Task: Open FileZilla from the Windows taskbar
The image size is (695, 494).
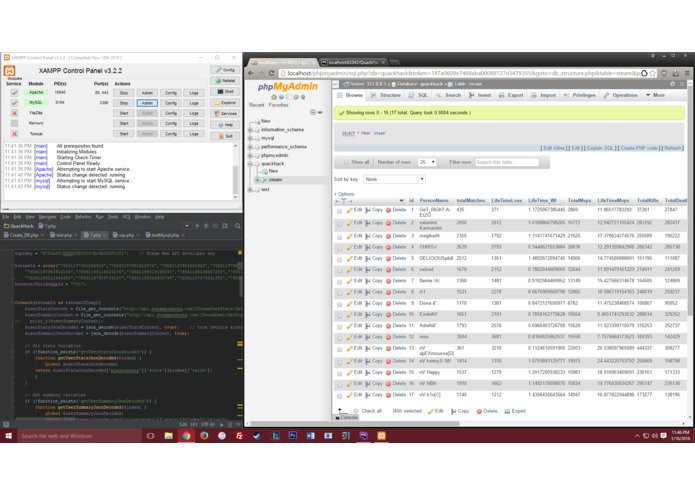Action: click(239, 436)
